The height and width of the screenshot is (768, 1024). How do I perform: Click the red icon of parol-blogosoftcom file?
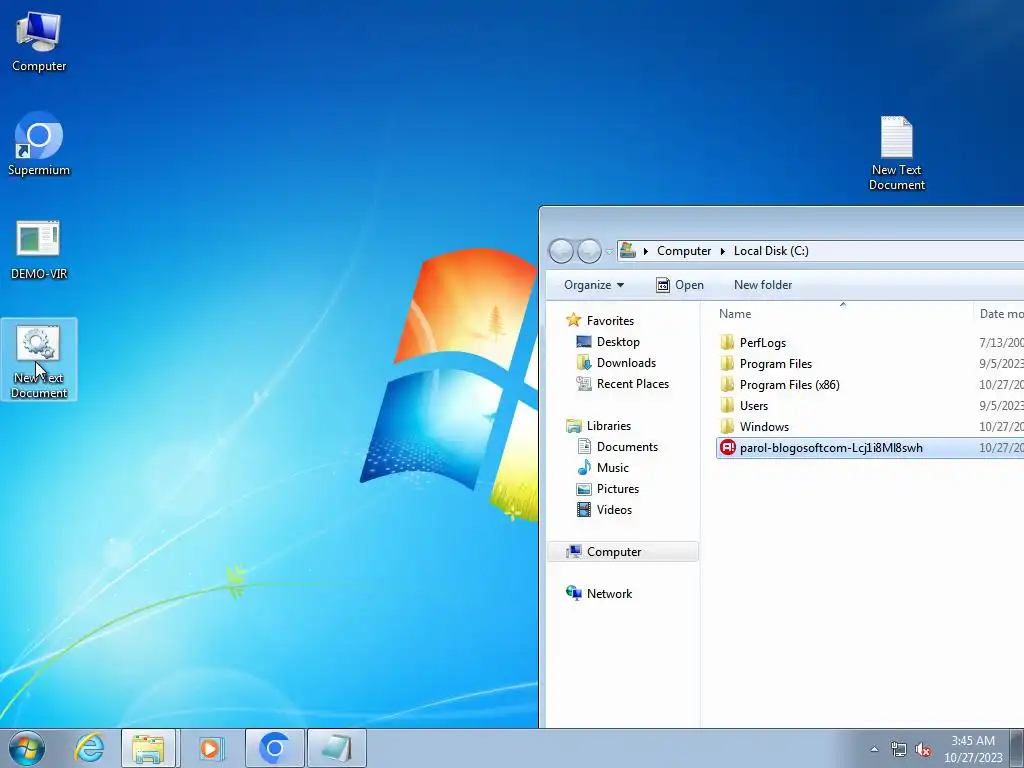(728, 447)
